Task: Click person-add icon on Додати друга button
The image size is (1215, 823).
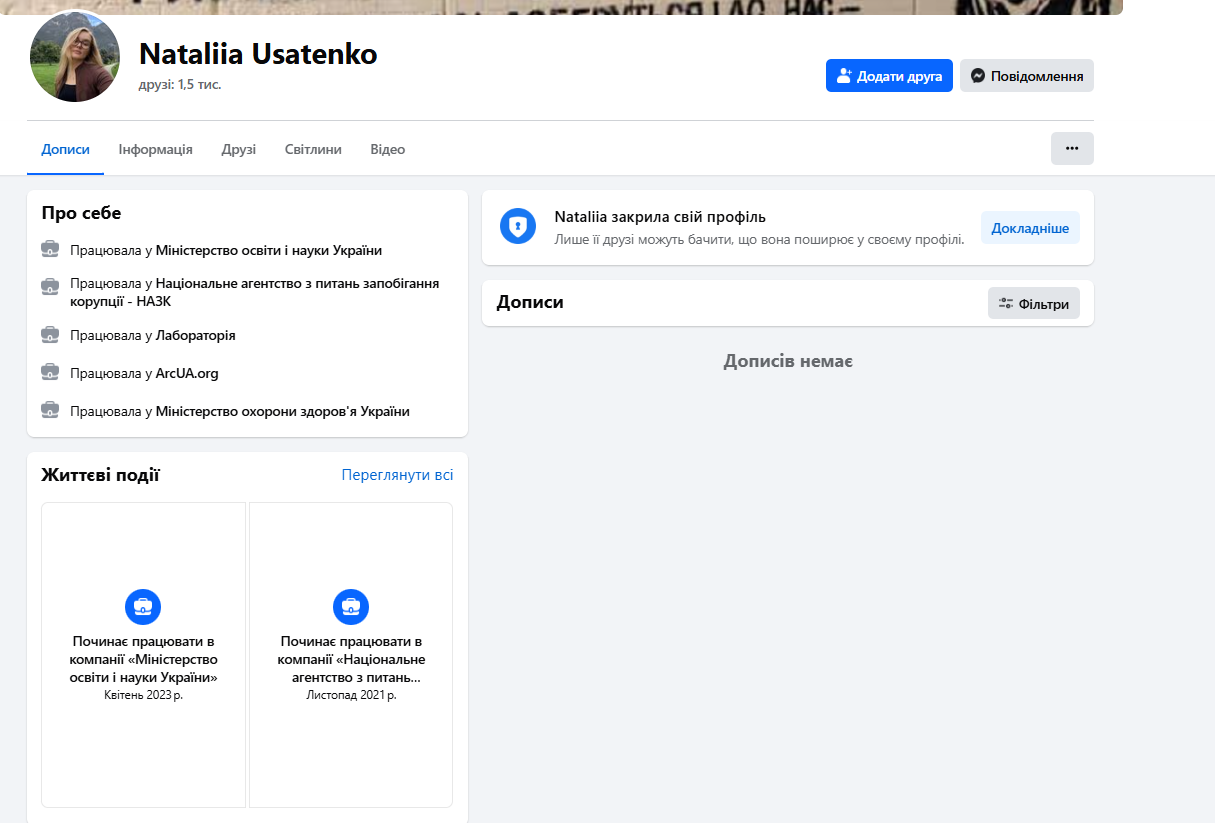Action: pyautogui.click(x=847, y=75)
